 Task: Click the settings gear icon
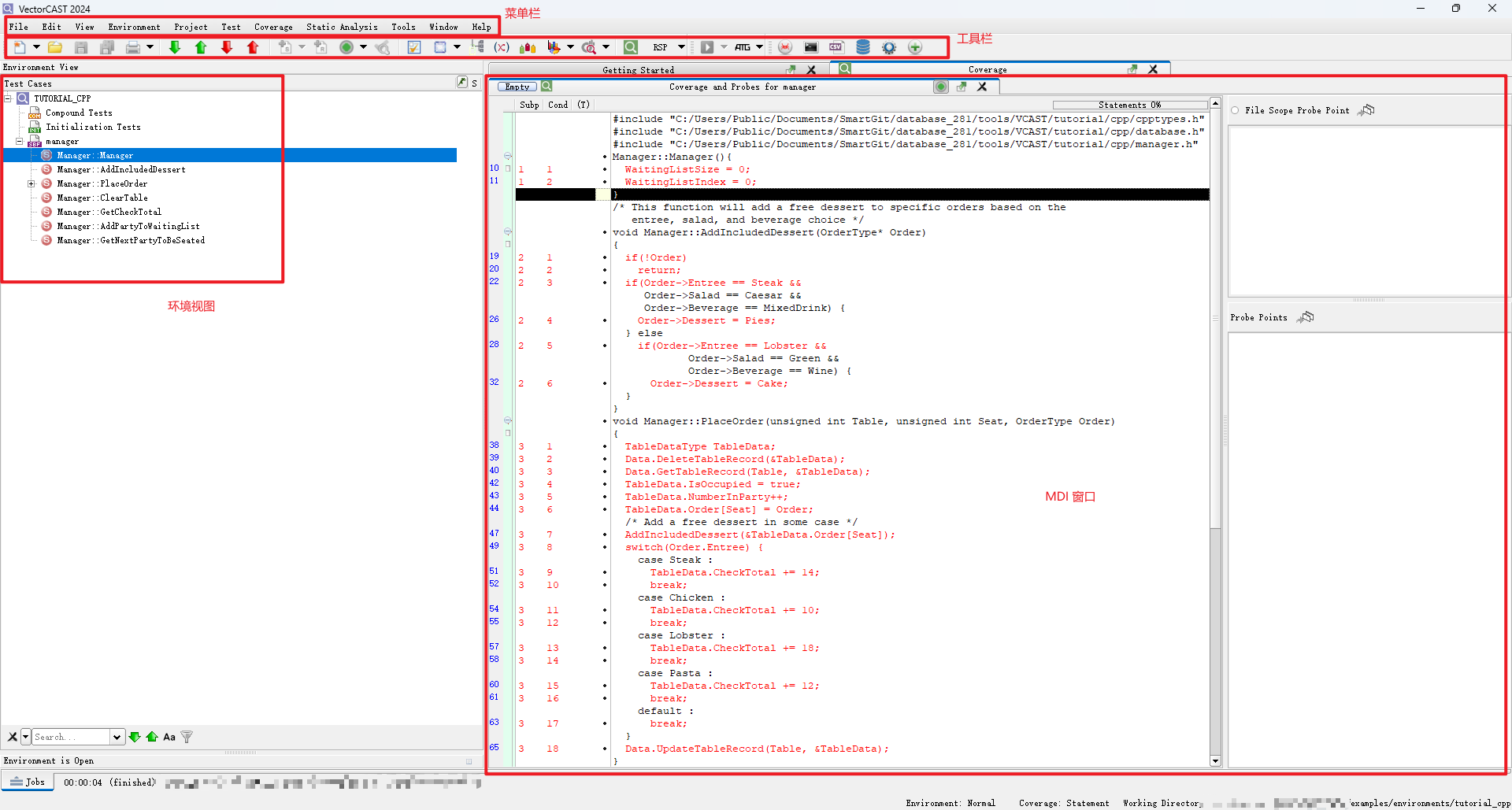[x=889, y=47]
